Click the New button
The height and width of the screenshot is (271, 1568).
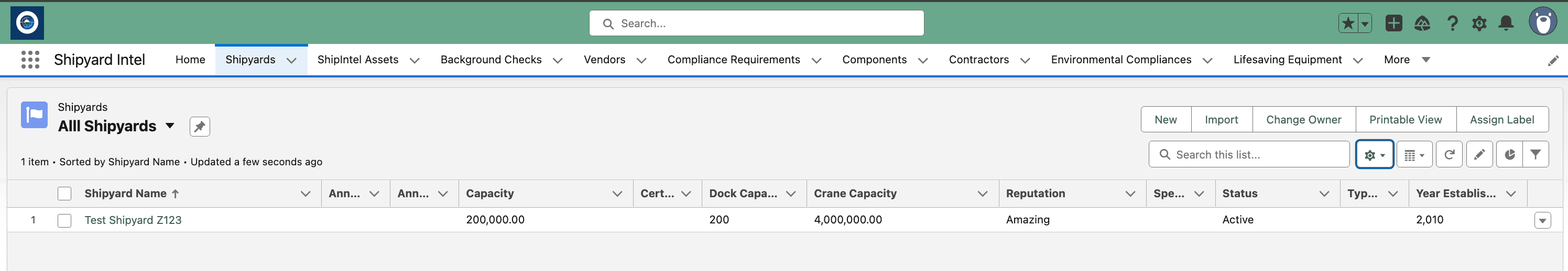click(1166, 120)
